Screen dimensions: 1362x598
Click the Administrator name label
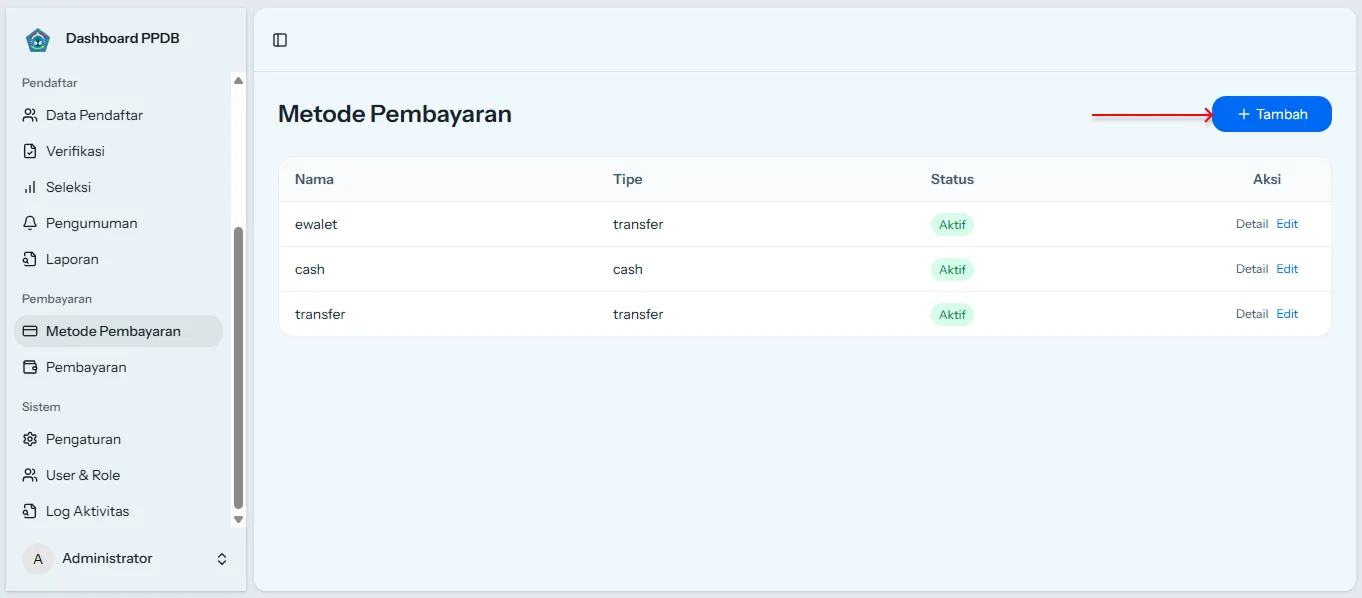[107, 558]
